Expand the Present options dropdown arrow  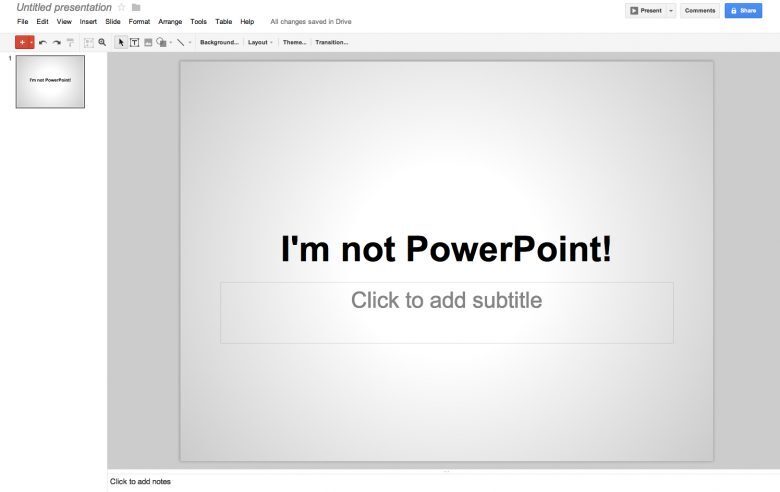pyautogui.click(x=671, y=10)
